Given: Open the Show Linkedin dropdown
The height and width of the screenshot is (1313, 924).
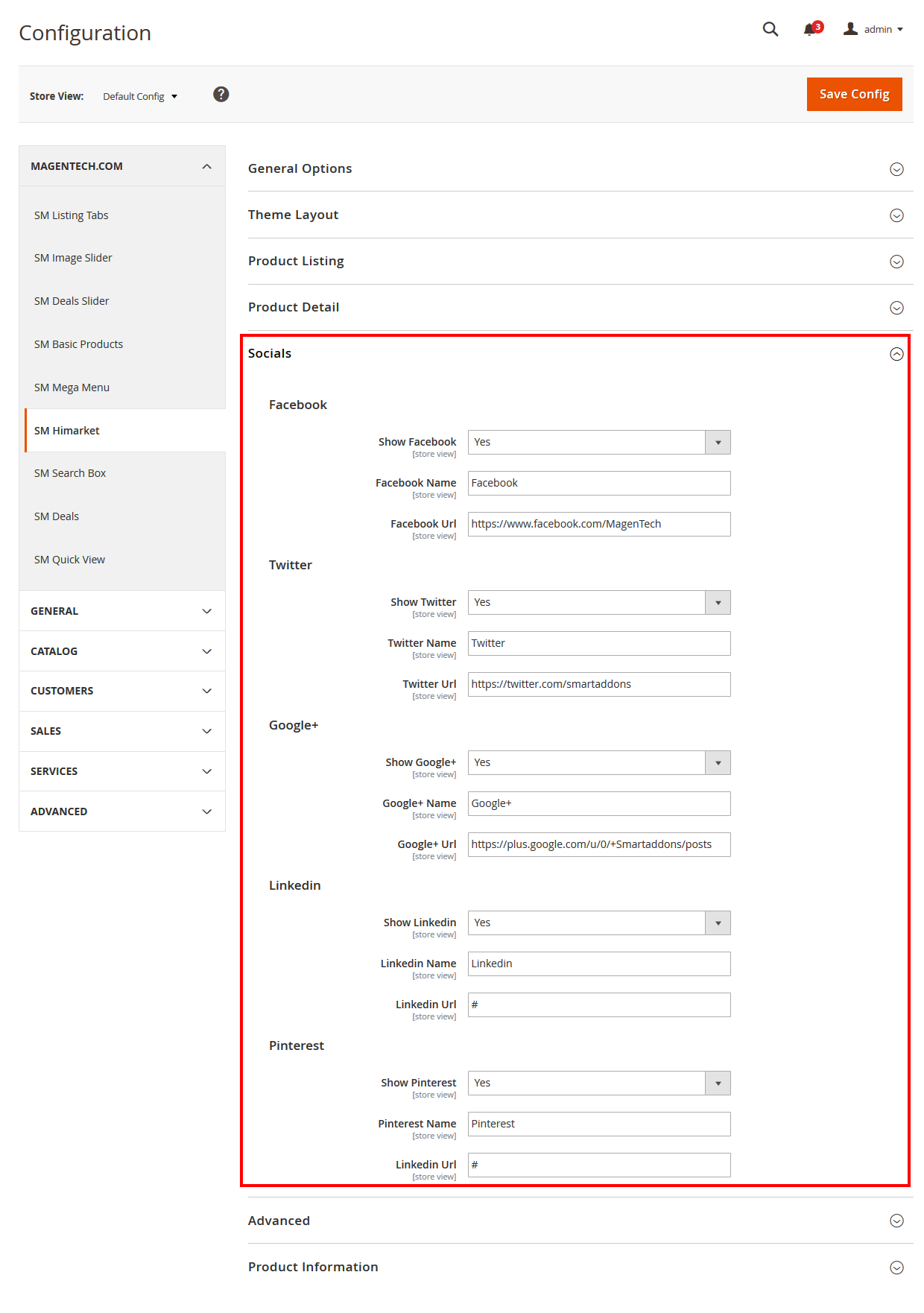Looking at the screenshot, I should pos(599,923).
